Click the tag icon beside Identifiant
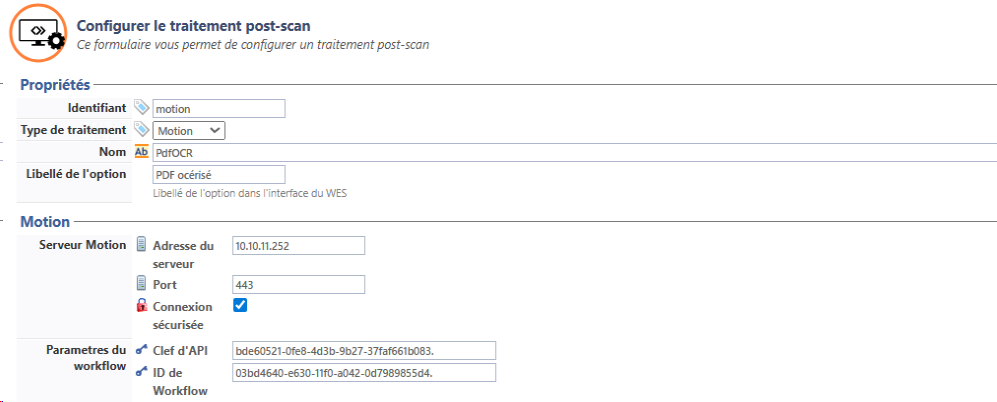 tap(141, 108)
